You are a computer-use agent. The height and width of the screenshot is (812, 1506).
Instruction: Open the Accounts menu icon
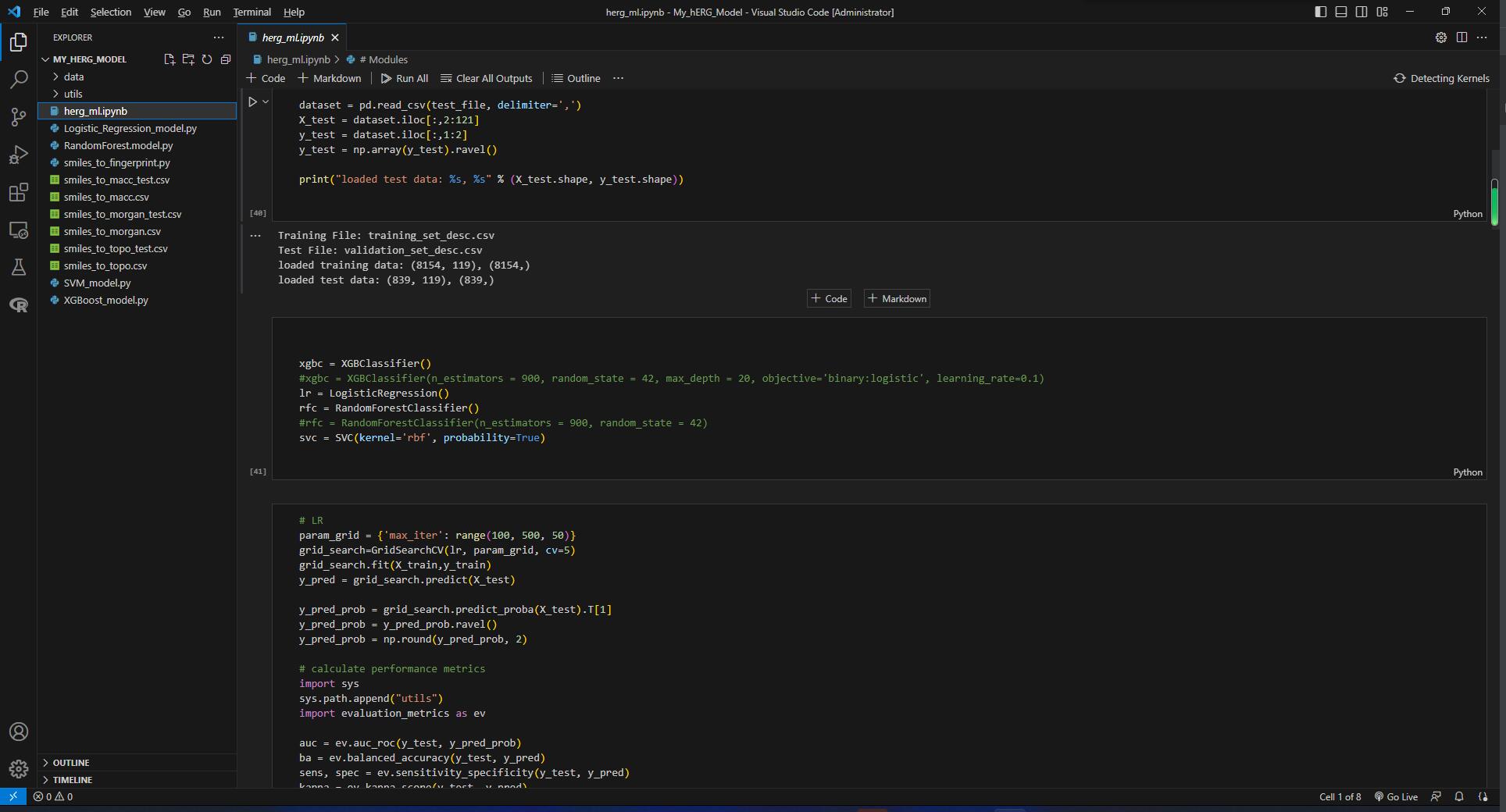(19, 732)
